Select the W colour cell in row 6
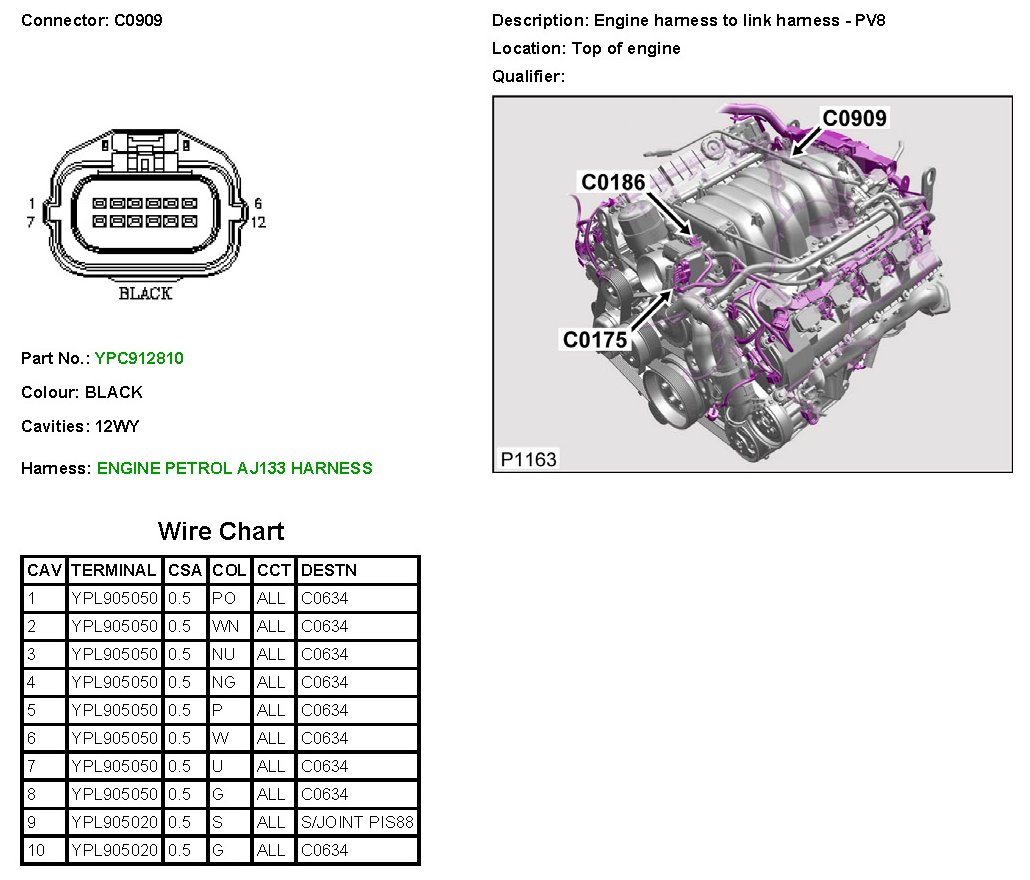 (x=229, y=738)
